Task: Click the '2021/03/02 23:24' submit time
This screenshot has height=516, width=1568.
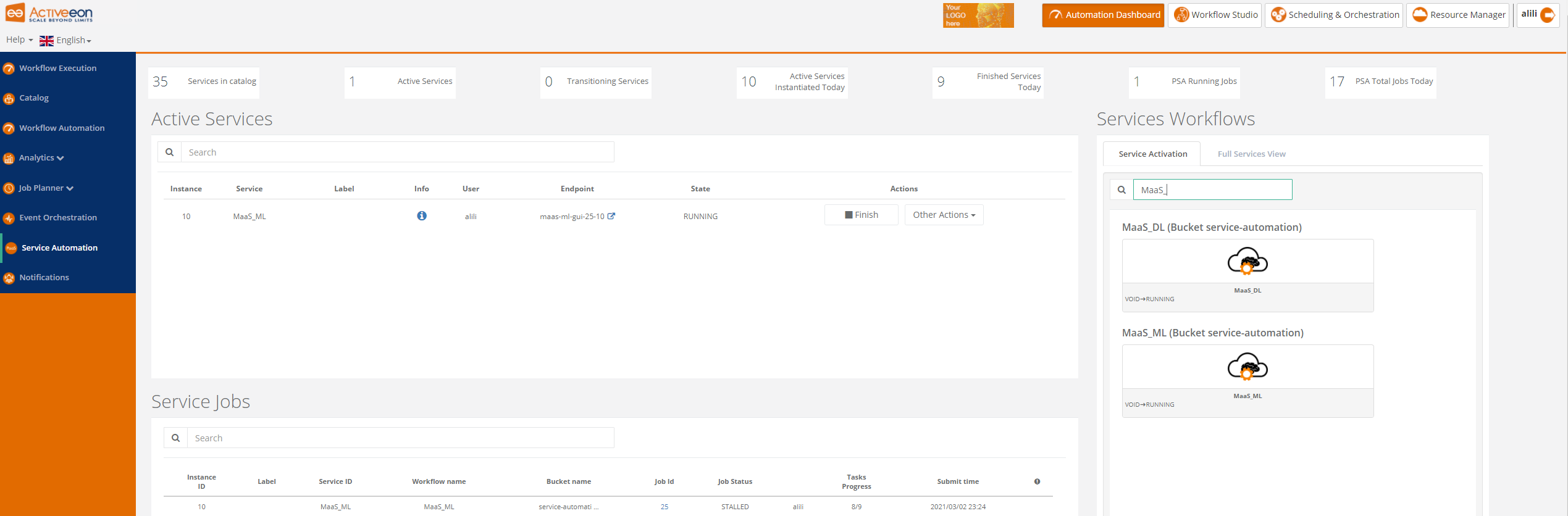Action: click(958, 507)
